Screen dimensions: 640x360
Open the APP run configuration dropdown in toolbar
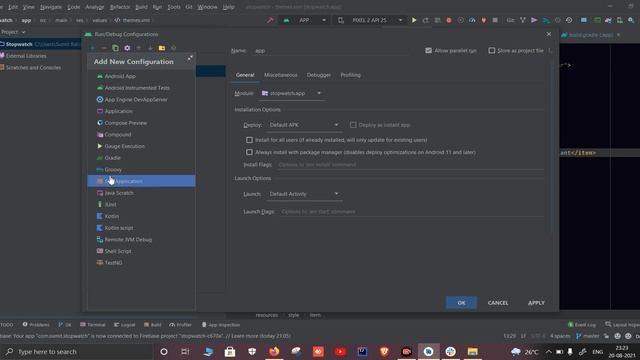[x=305, y=20]
